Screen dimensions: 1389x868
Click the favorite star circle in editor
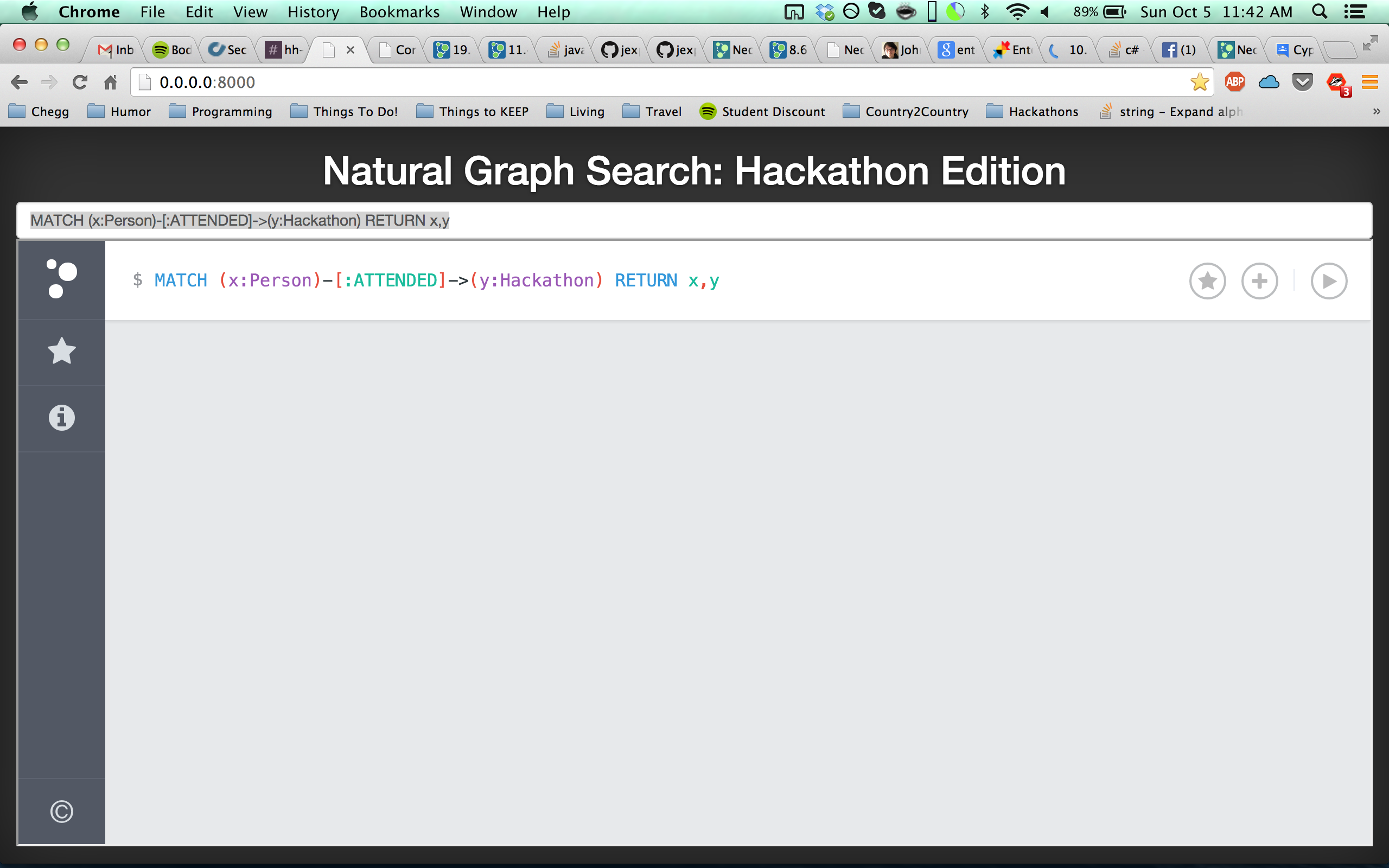[x=1207, y=280]
